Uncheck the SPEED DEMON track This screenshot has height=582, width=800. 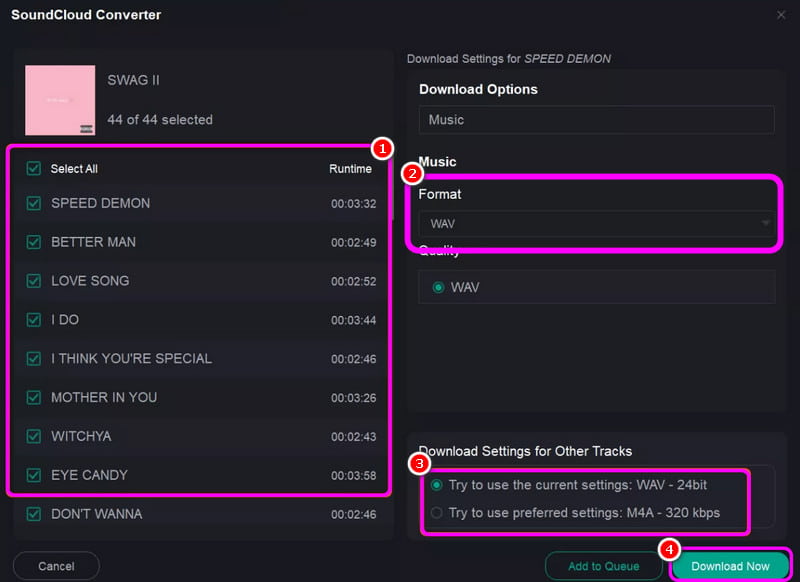(x=34, y=203)
